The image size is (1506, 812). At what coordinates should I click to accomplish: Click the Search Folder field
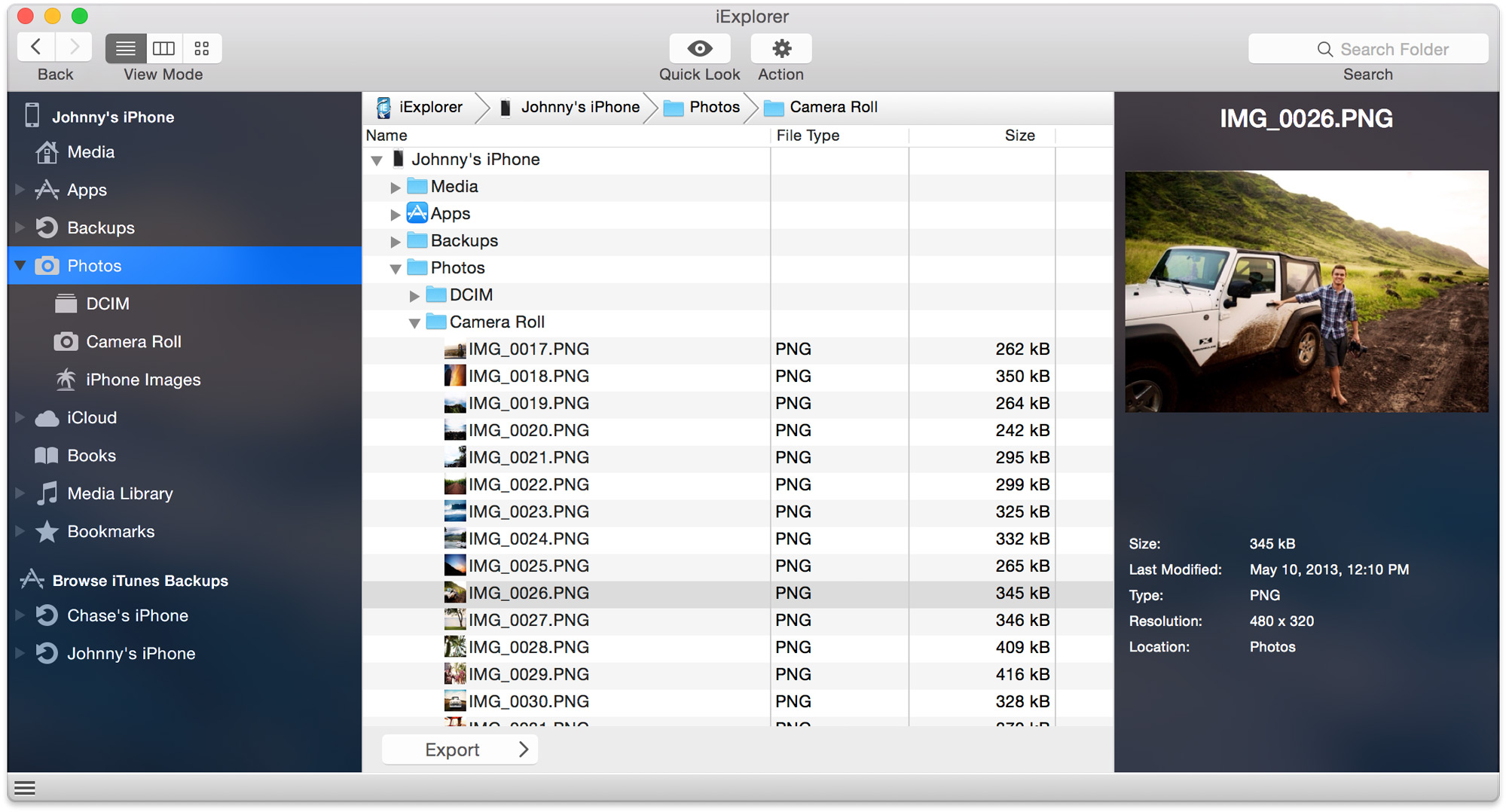point(1367,50)
